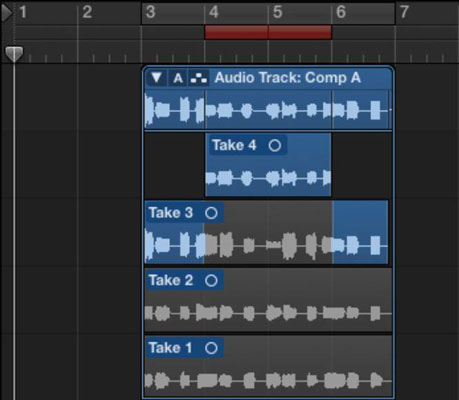Screen dimensions: 459x400
Task: Click the playhead handle in ruler
Action: pyautogui.click(x=14, y=54)
